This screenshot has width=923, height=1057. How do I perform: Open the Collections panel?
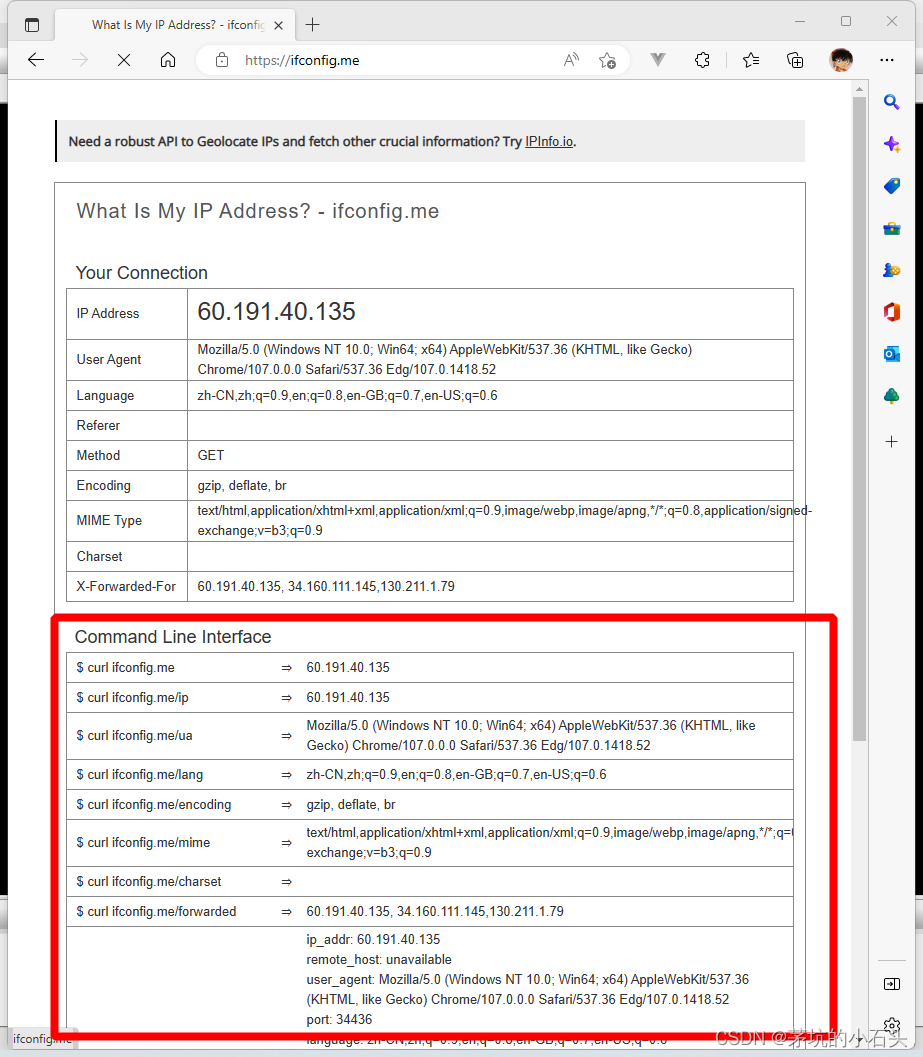[x=795, y=60]
